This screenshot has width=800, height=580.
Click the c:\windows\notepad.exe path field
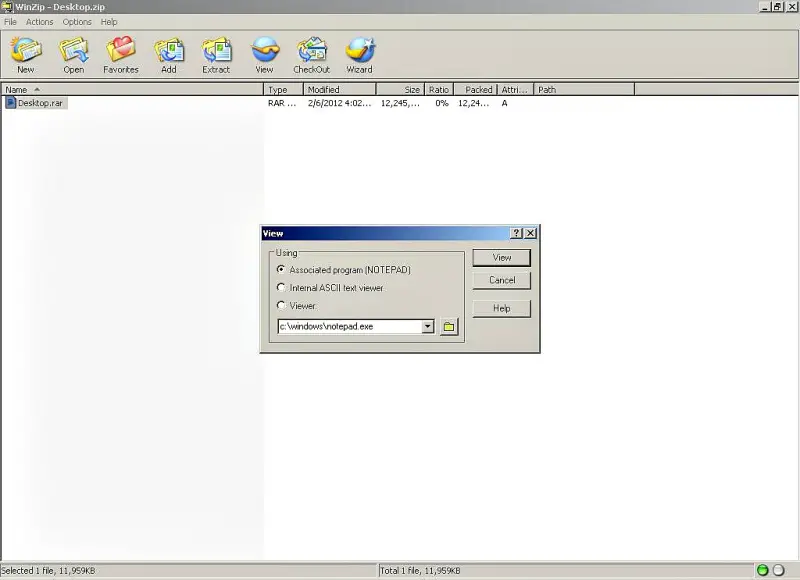[x=349, y=327]
